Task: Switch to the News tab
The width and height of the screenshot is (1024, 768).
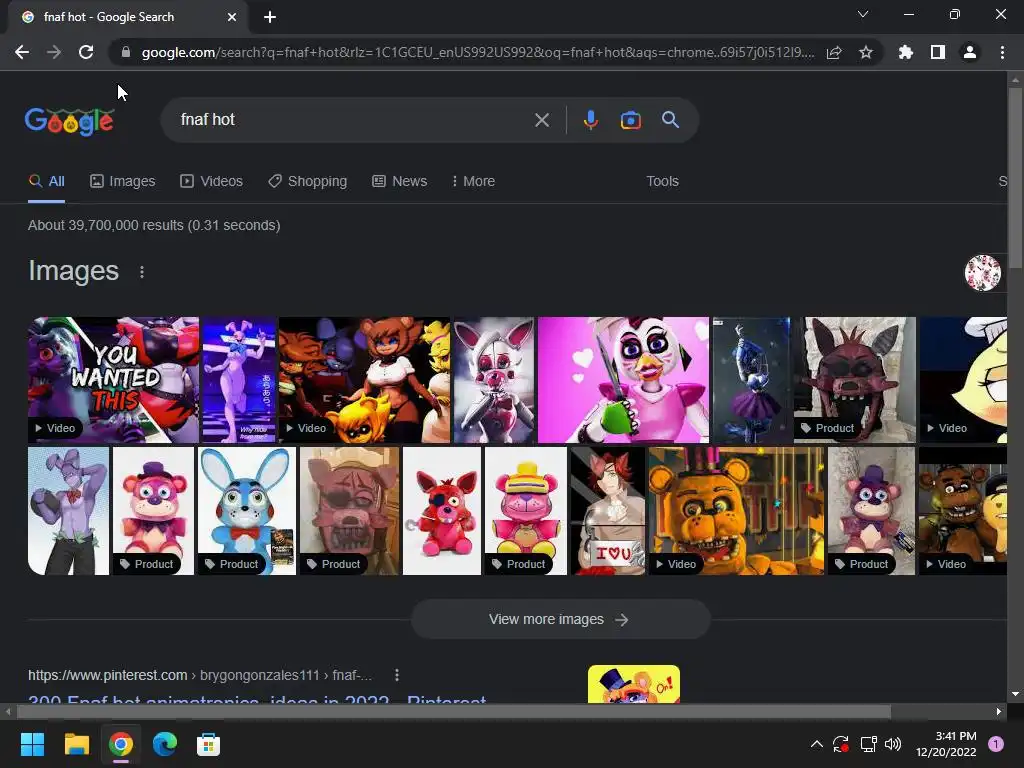Action: pos(400,182)
